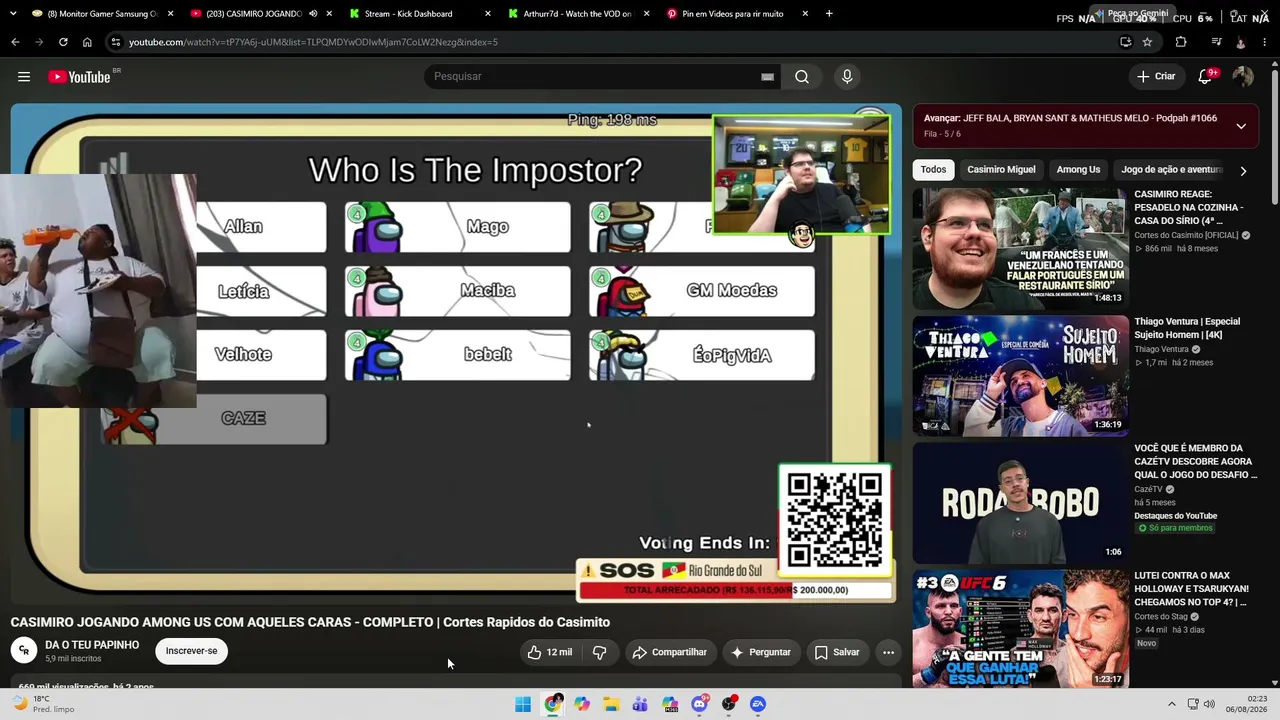Open the Thiago Ventura Especial video title
Image resolution: width=1280 pixels, height=720 pixels.
click(1187, 328)
